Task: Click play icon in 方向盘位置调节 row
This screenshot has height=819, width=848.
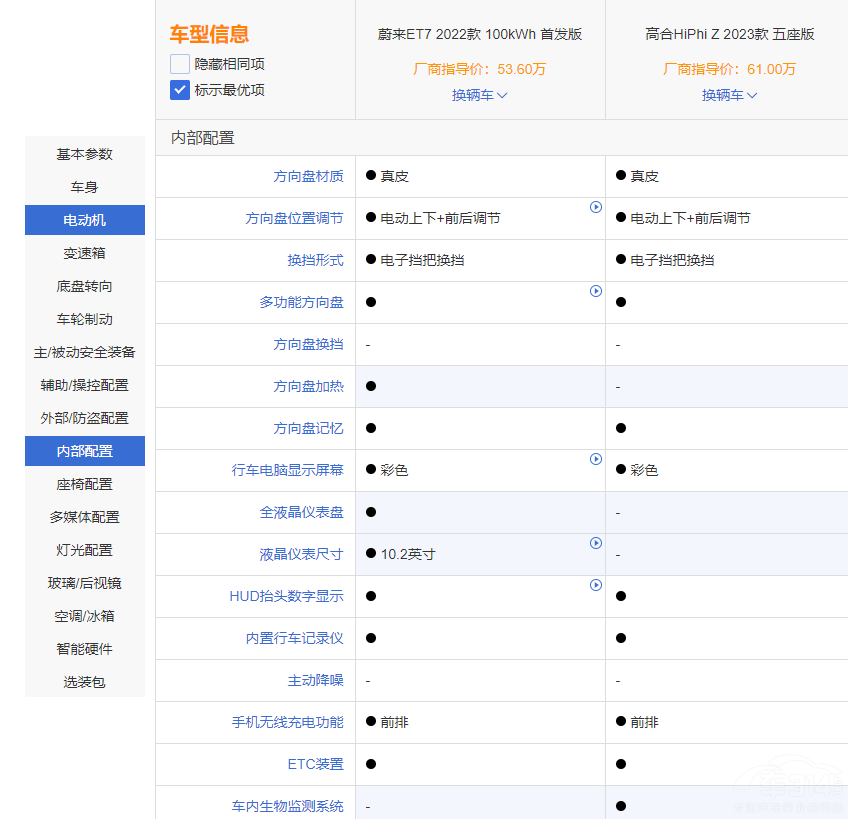Action: [x=596, y=207]
